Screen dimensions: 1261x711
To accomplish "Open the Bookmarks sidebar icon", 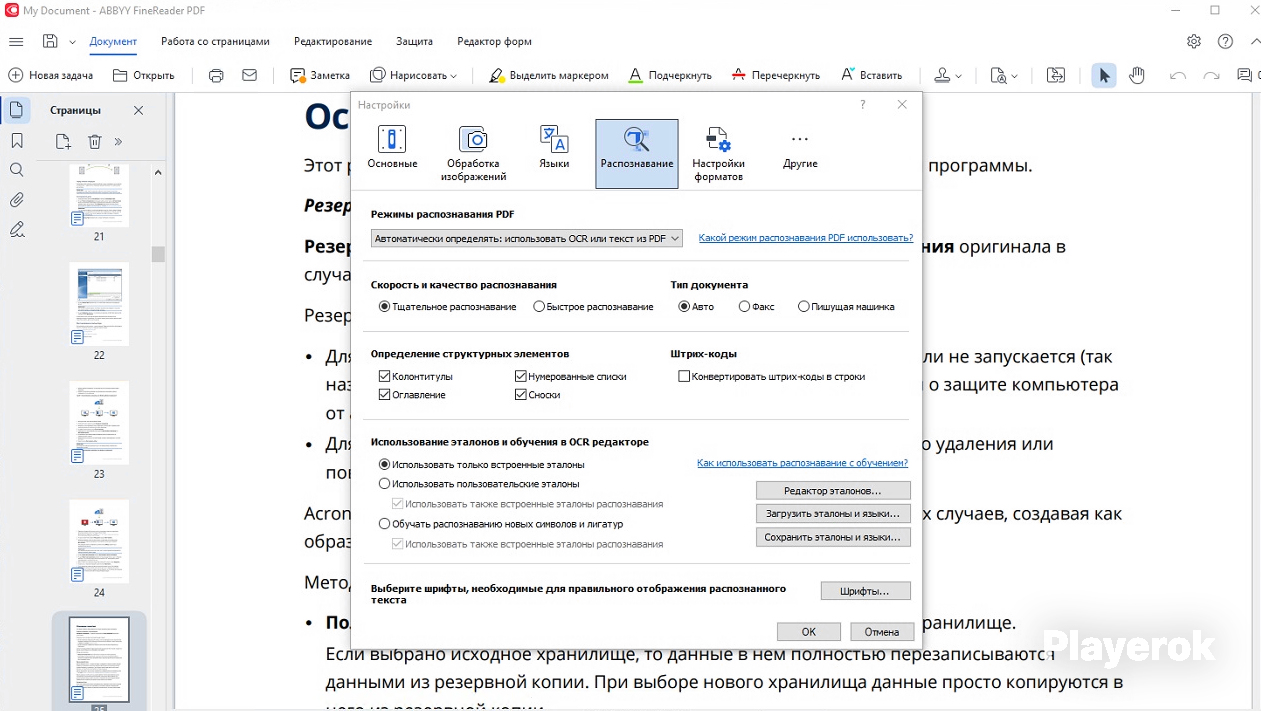I will [x=16, y=141].
